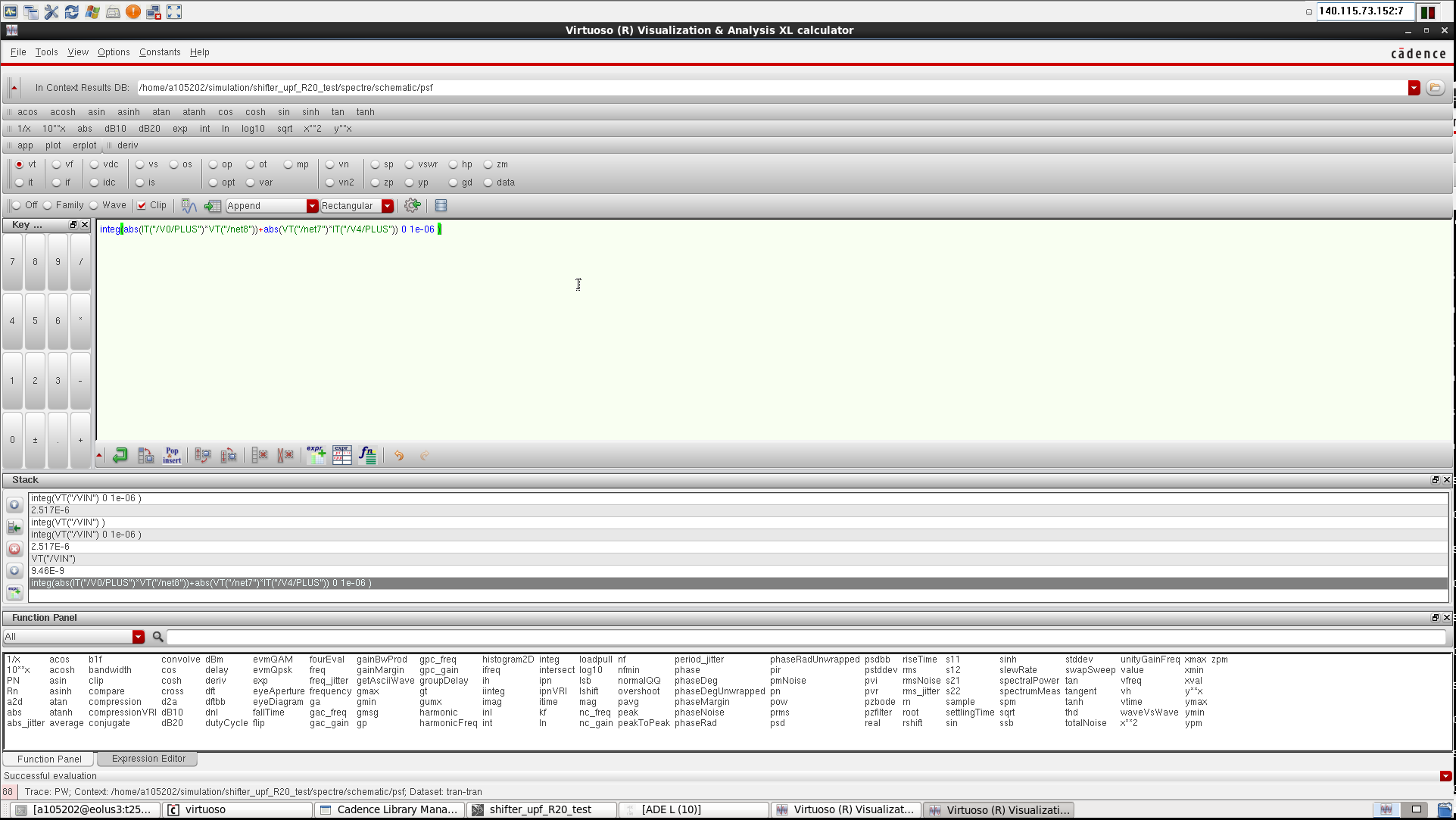Open the fn function editor icon
The image size is (1456, 820).
367,455
